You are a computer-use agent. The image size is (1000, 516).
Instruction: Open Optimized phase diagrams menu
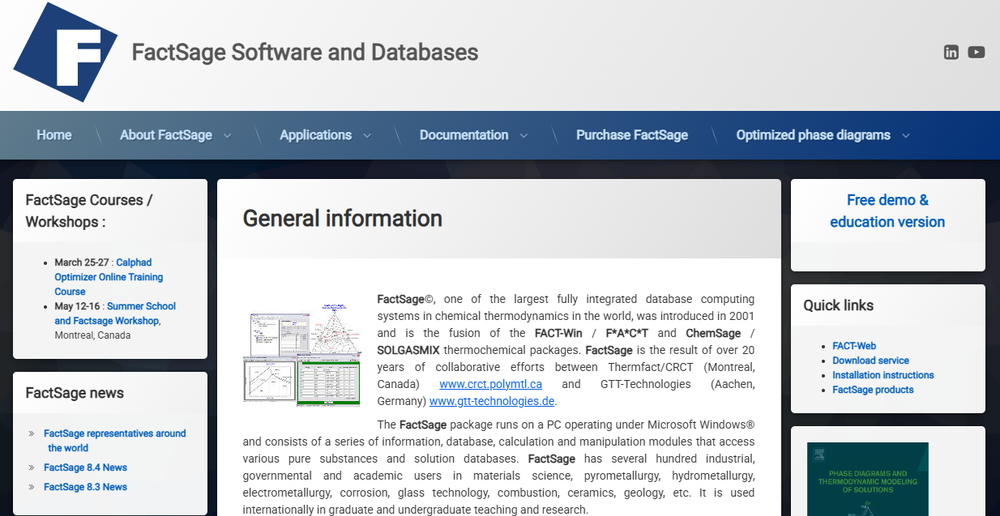pos(813,135)
